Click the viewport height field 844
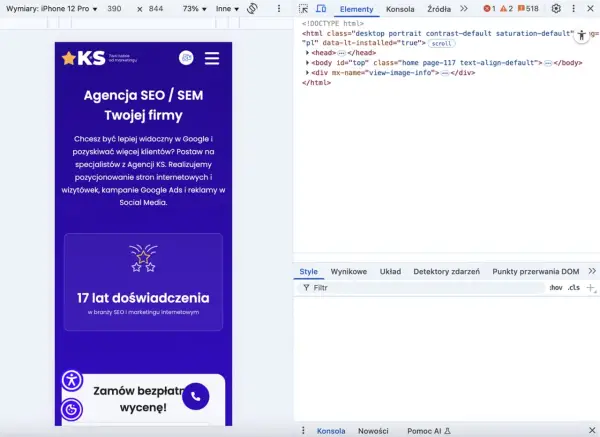The image size is (600, 437). [x=156, y=8]
